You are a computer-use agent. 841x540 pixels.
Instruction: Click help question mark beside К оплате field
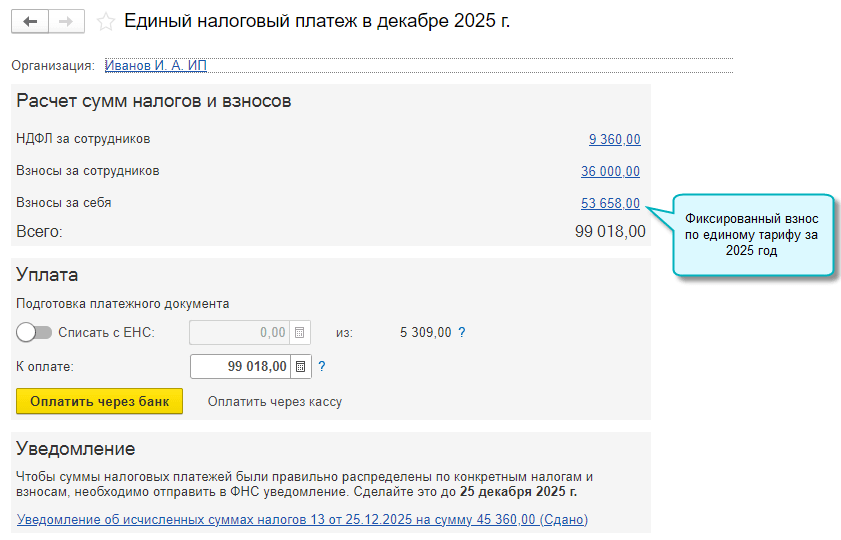[x=322, y=367]
